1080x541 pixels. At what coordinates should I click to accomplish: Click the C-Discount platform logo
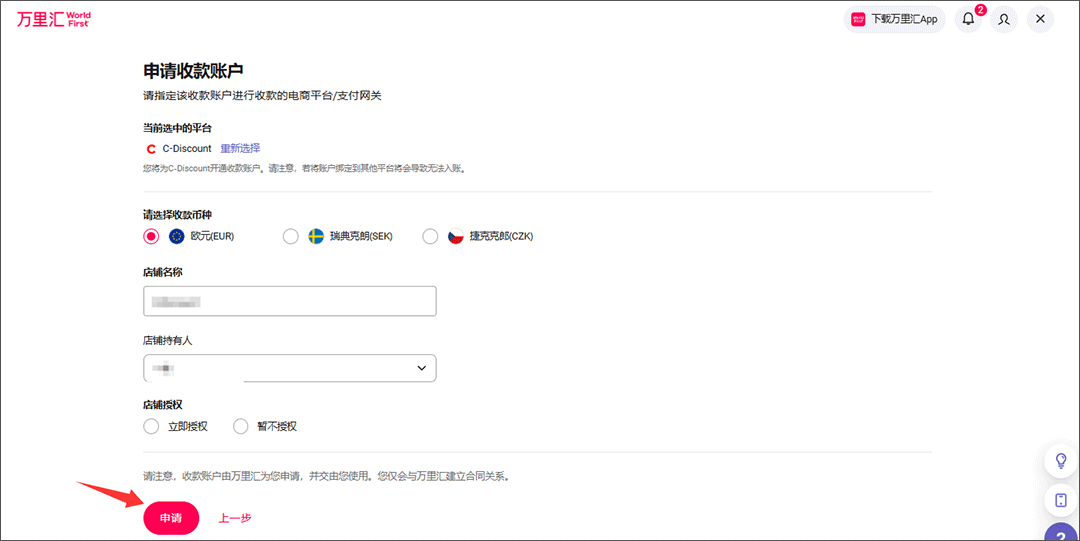(151, 148)
